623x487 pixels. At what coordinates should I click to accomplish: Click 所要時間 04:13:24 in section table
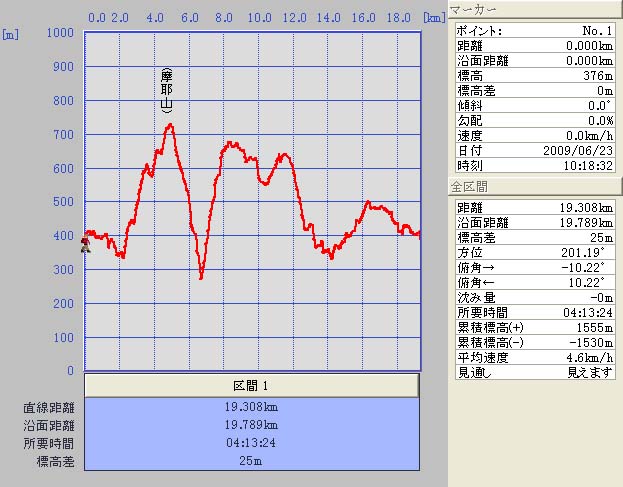[x=251, y=443]
